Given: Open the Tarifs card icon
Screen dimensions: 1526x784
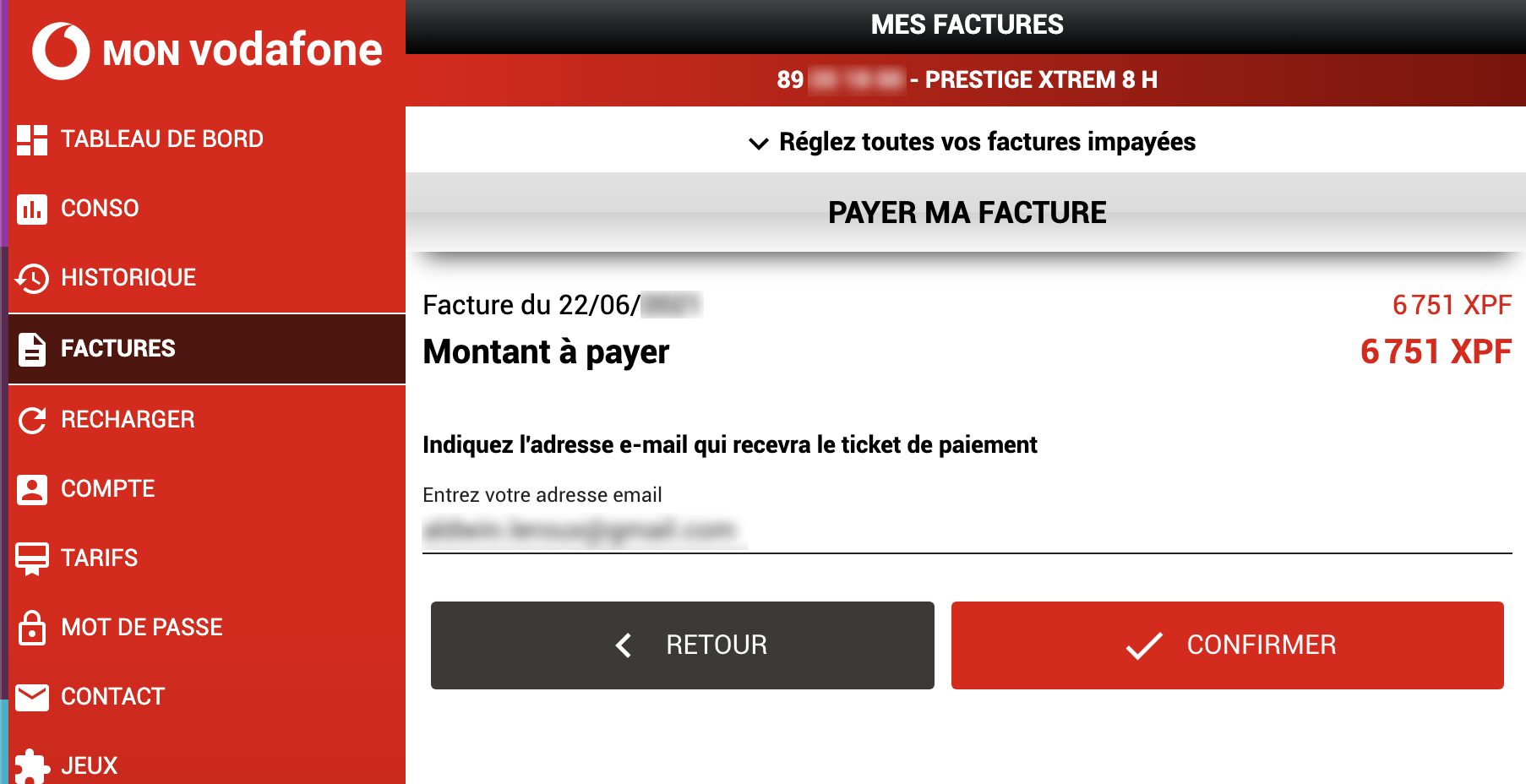Looking at the screenshot, I should tap(32, 558).
